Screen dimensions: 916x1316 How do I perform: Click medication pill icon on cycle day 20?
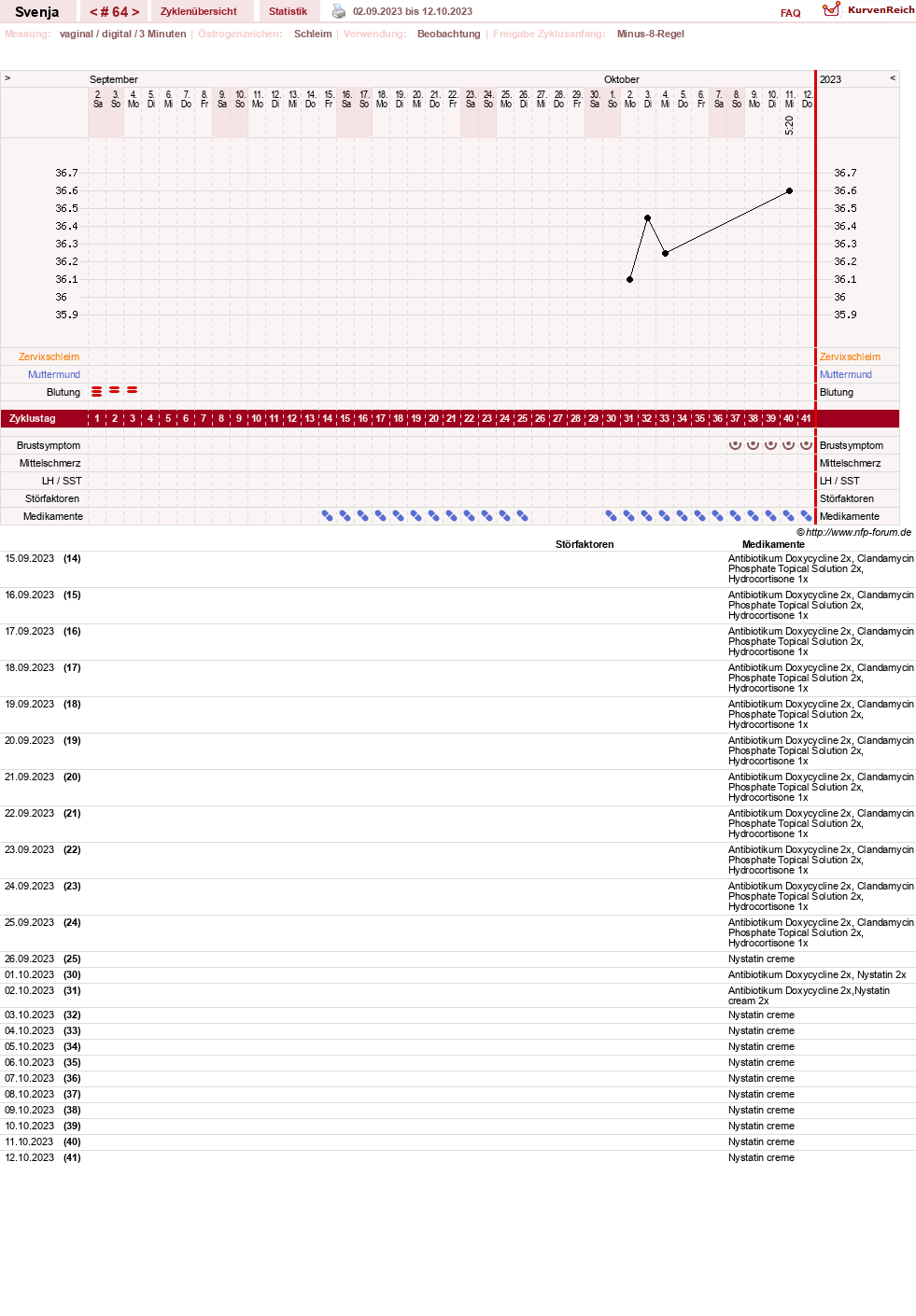point(433,515)
